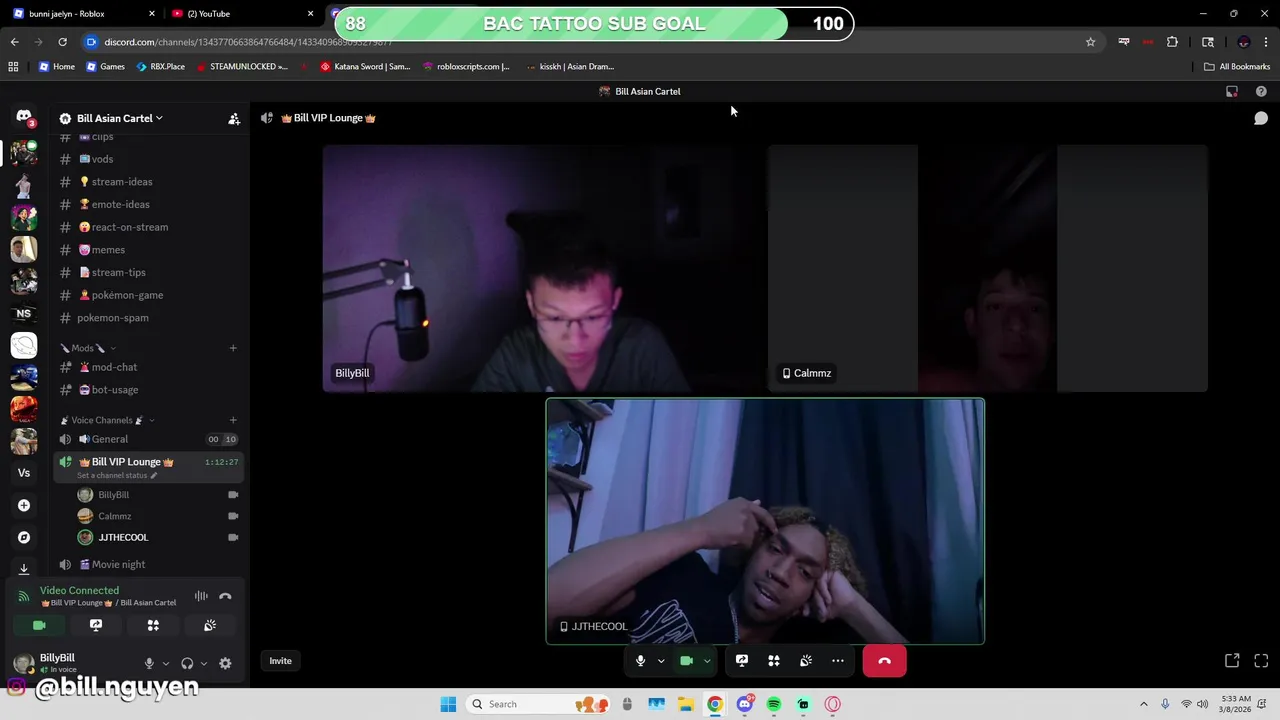Disconnect using the voice panel hang-up icon
The width and height of the screenshot is (1280, 720).
point(225,596)
